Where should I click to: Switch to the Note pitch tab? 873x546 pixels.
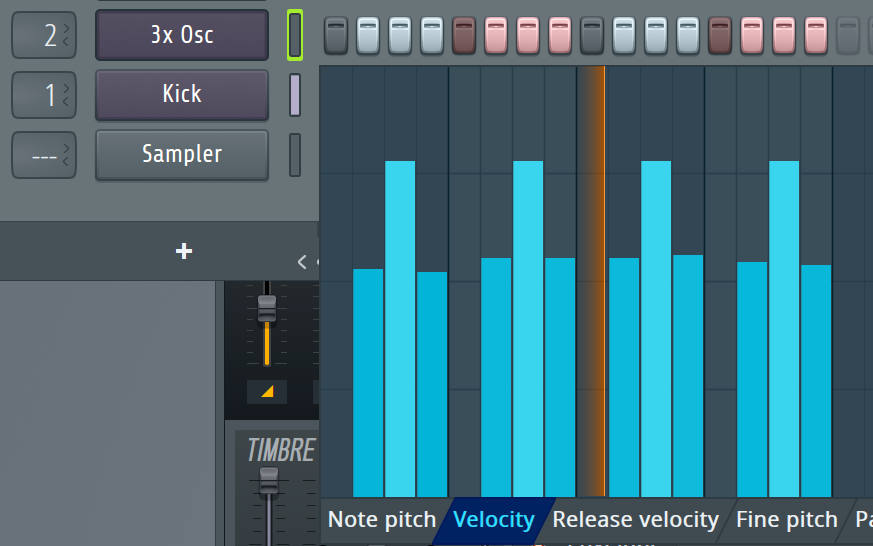click(382, 520)
